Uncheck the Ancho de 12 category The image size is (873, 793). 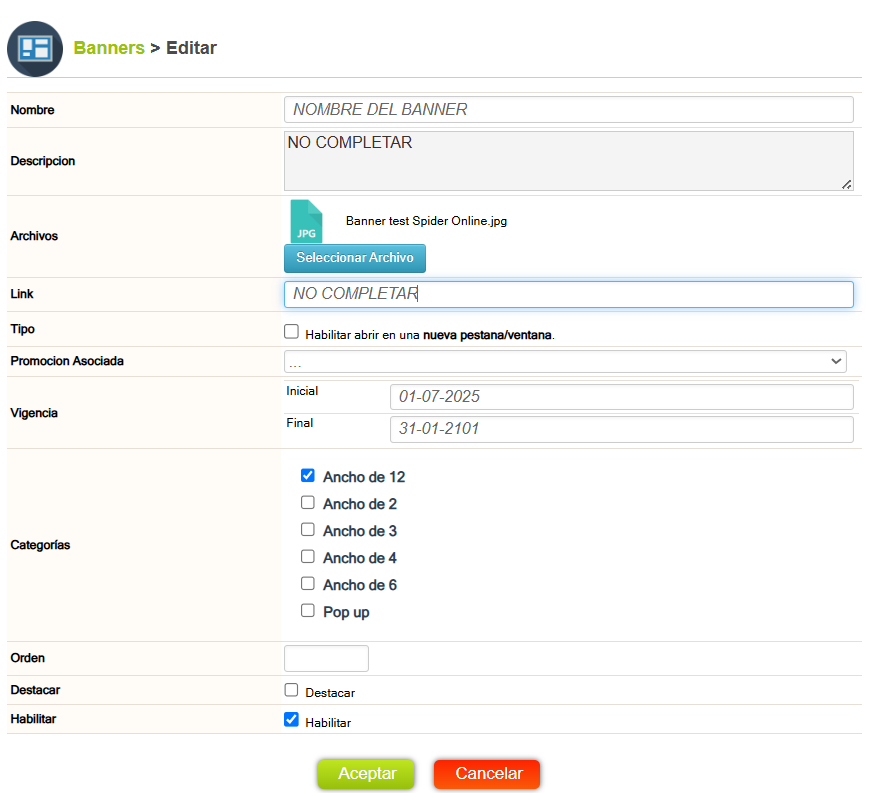(x=308, y=476)
